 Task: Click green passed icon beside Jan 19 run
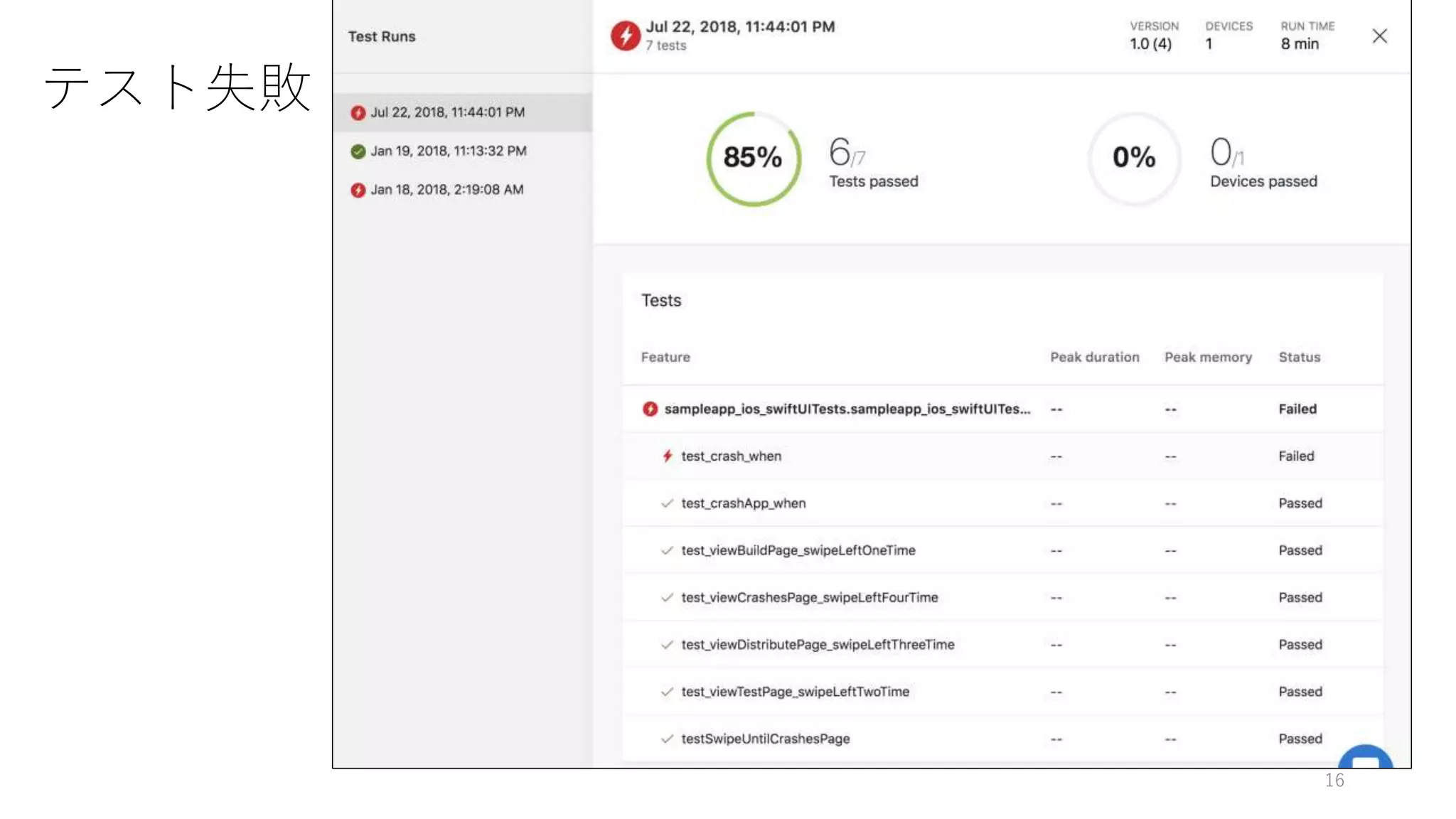pos(358,151)
